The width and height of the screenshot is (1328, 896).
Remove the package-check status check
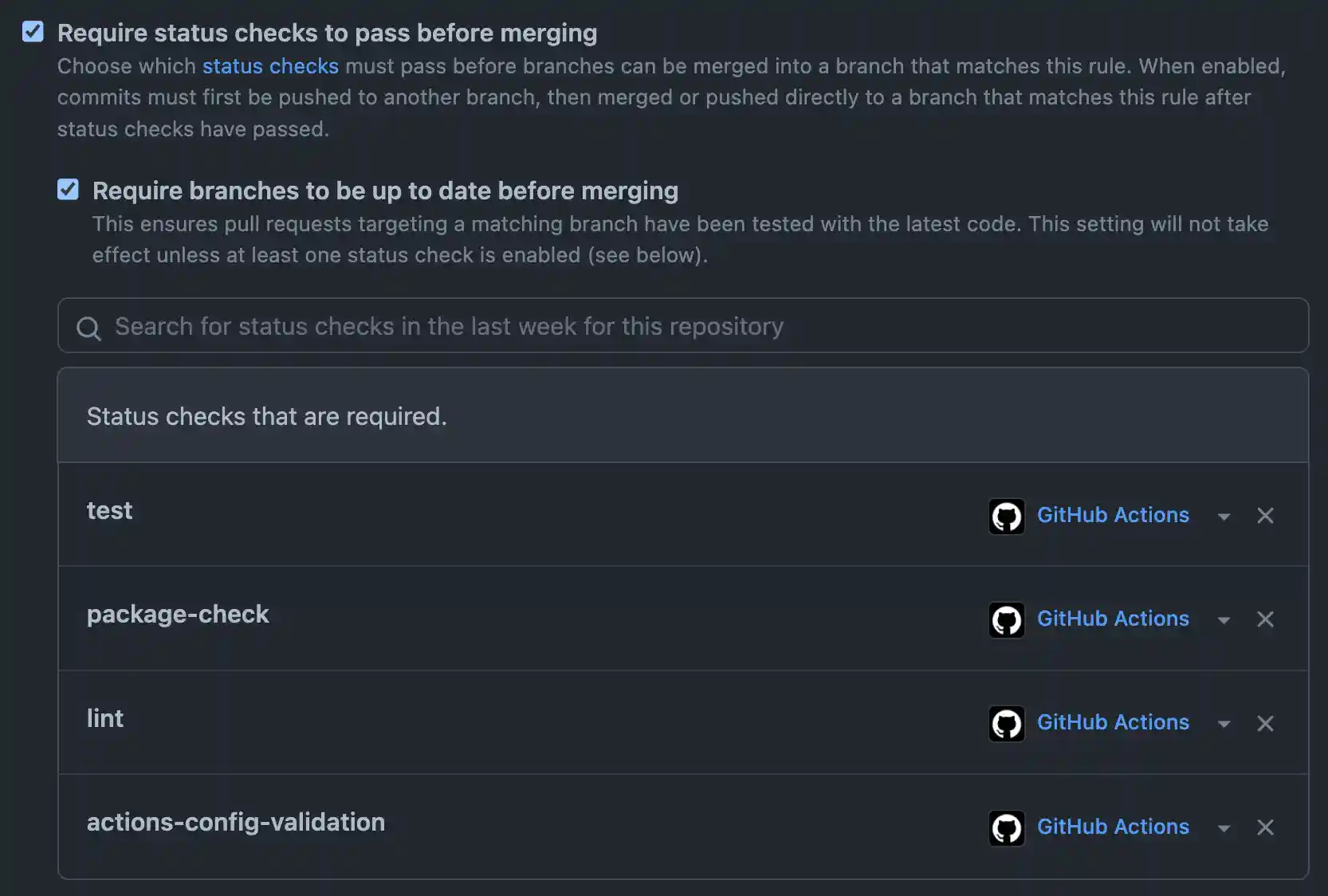point(1265,619)
